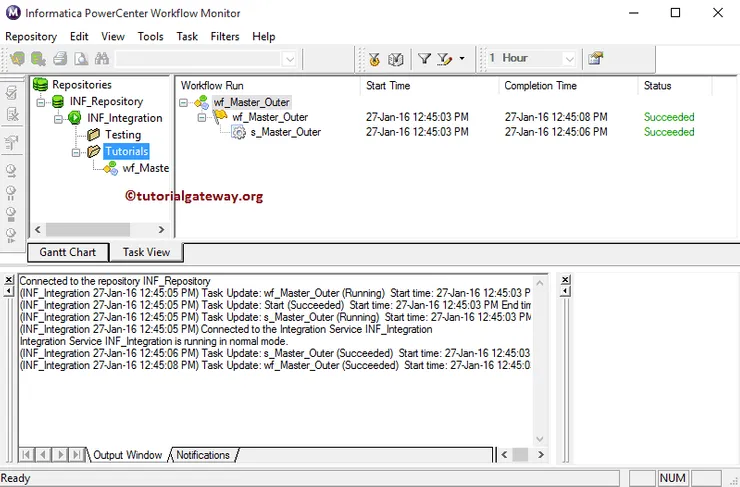
Task: Click the clock-with-stop-square icon in sidebar
Action: pos(11,214)
